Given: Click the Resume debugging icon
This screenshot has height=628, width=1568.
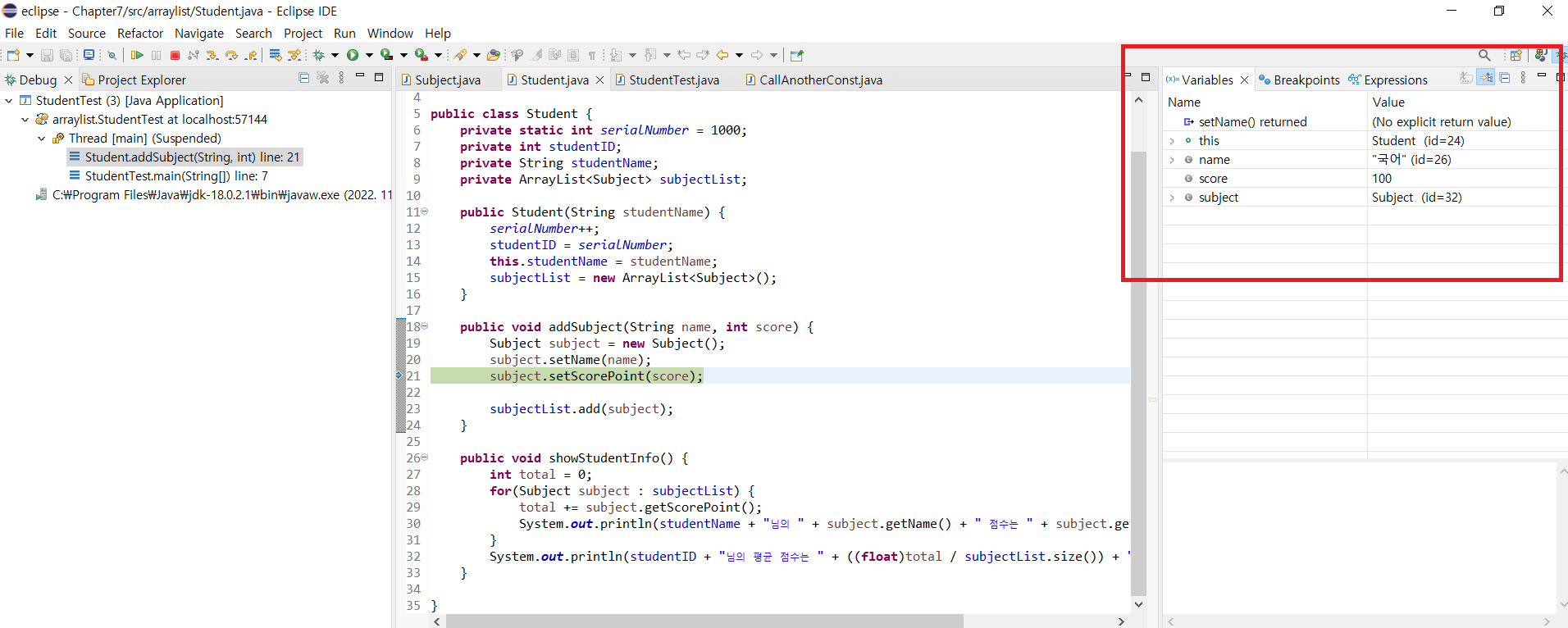Looking at the screenshot, I should tap(137, 55).
